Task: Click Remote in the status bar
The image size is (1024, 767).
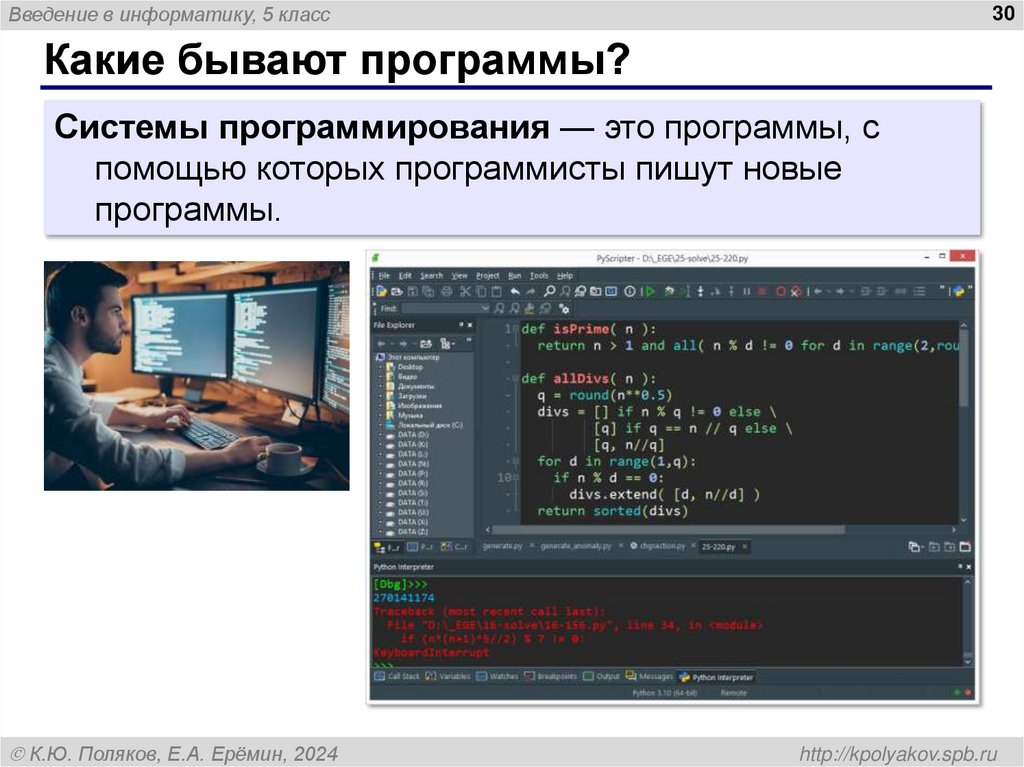Action: (733, 691)
